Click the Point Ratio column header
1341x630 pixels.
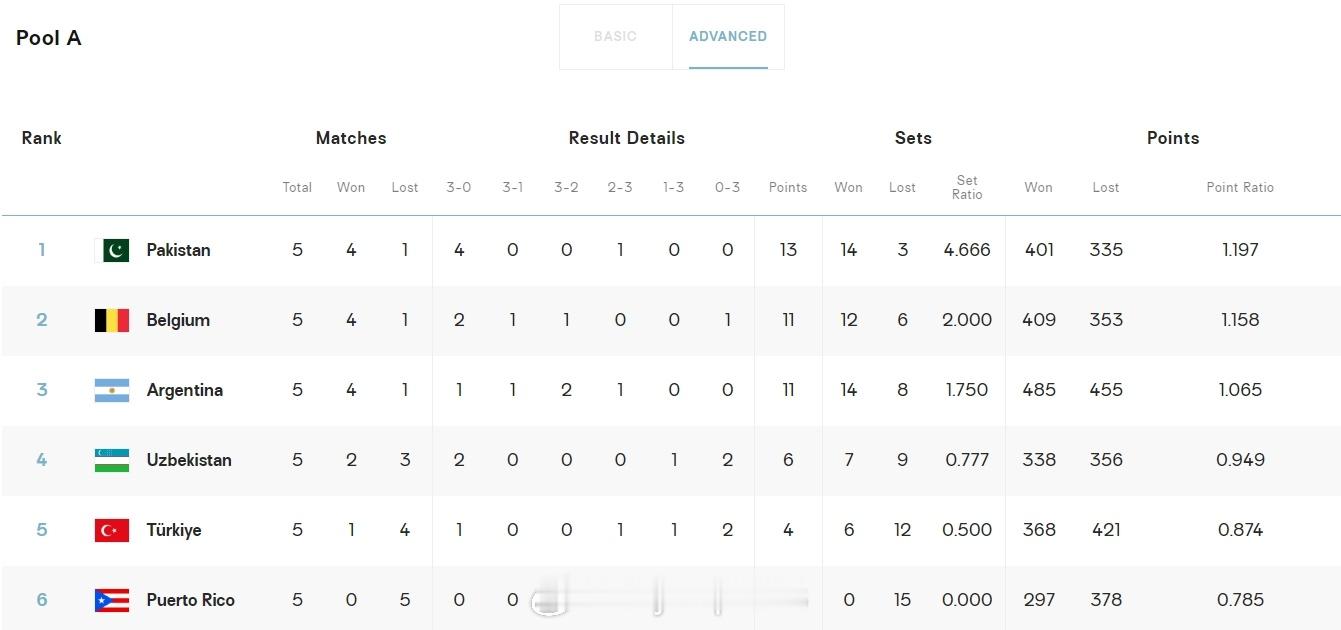1240,187
